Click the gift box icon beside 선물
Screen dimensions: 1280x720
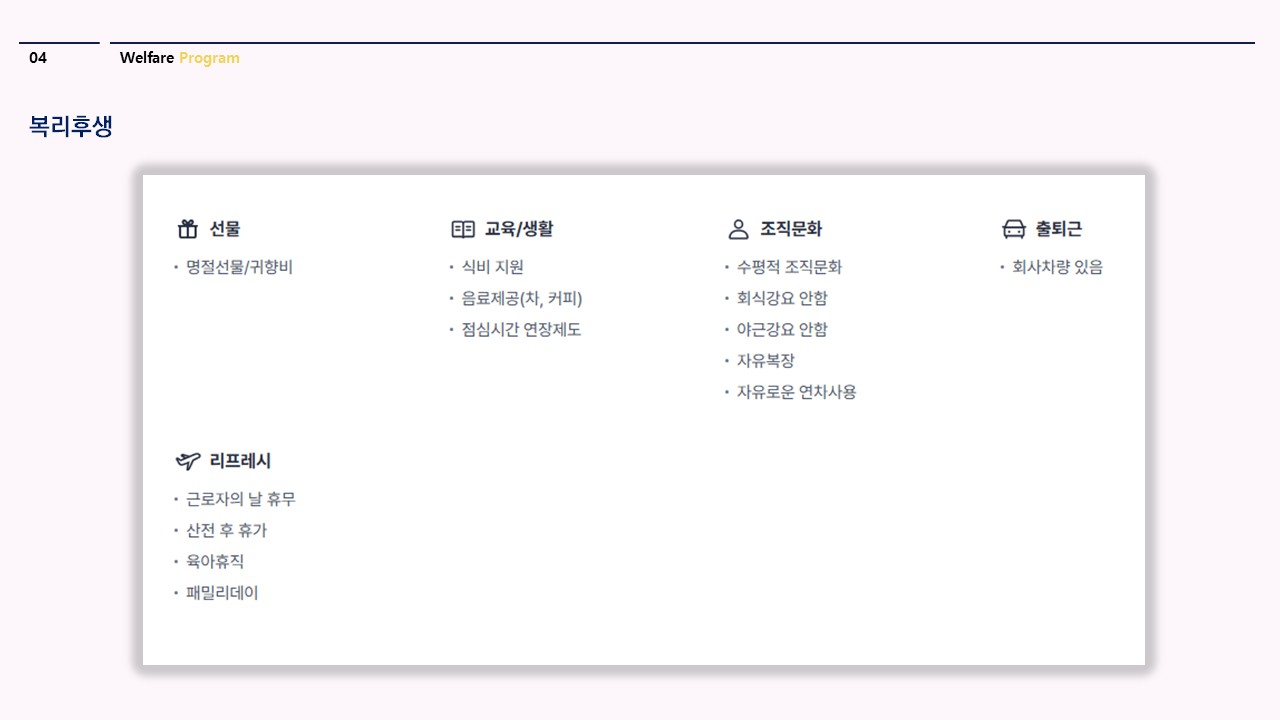tap(187, 230)
